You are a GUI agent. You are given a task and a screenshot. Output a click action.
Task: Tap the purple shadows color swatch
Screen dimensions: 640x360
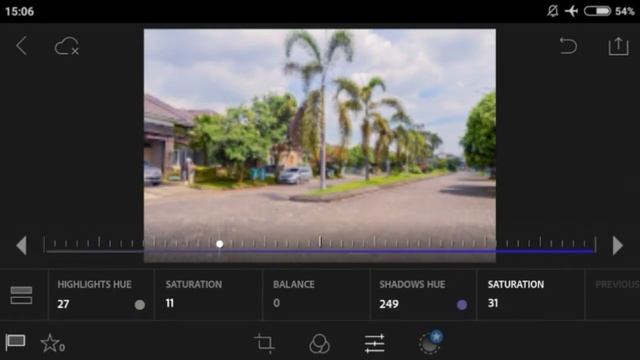coord(462,304)
